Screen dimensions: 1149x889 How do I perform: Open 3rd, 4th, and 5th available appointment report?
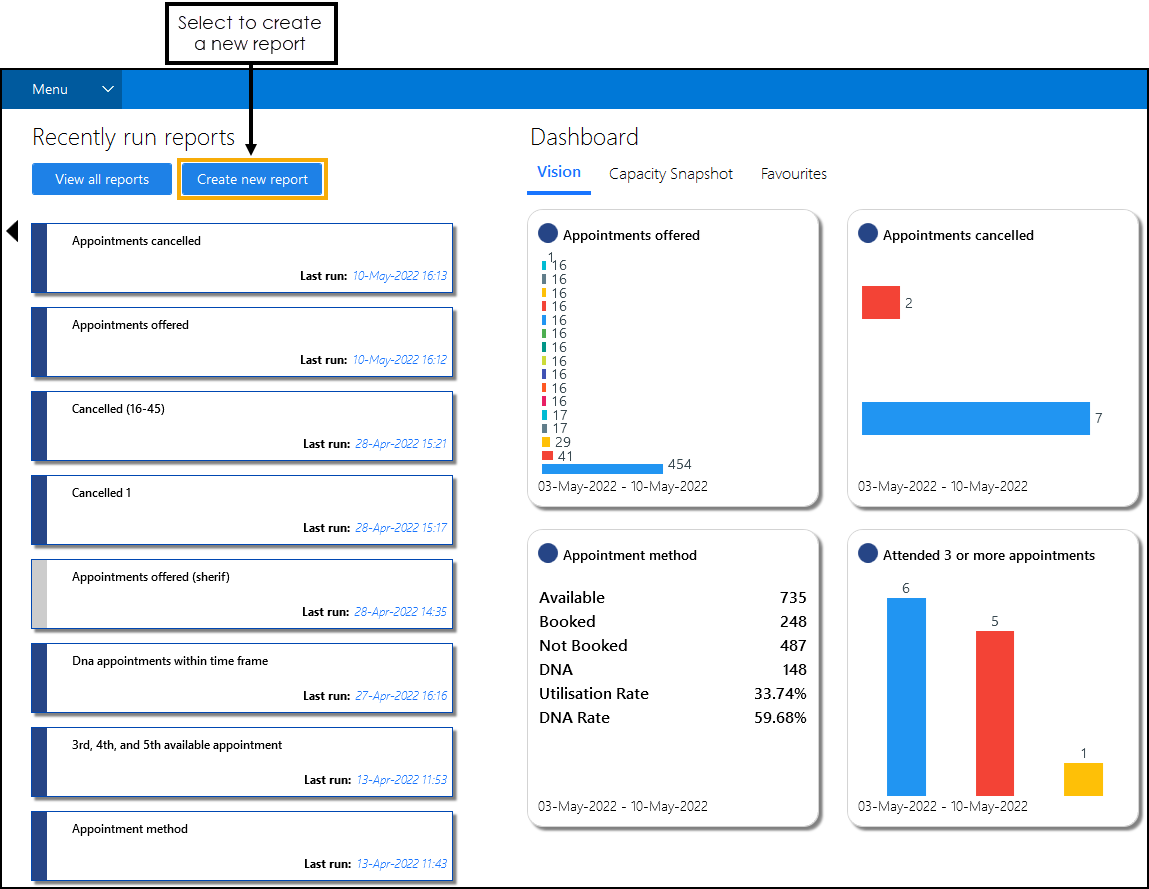click(x=243, y=762)
